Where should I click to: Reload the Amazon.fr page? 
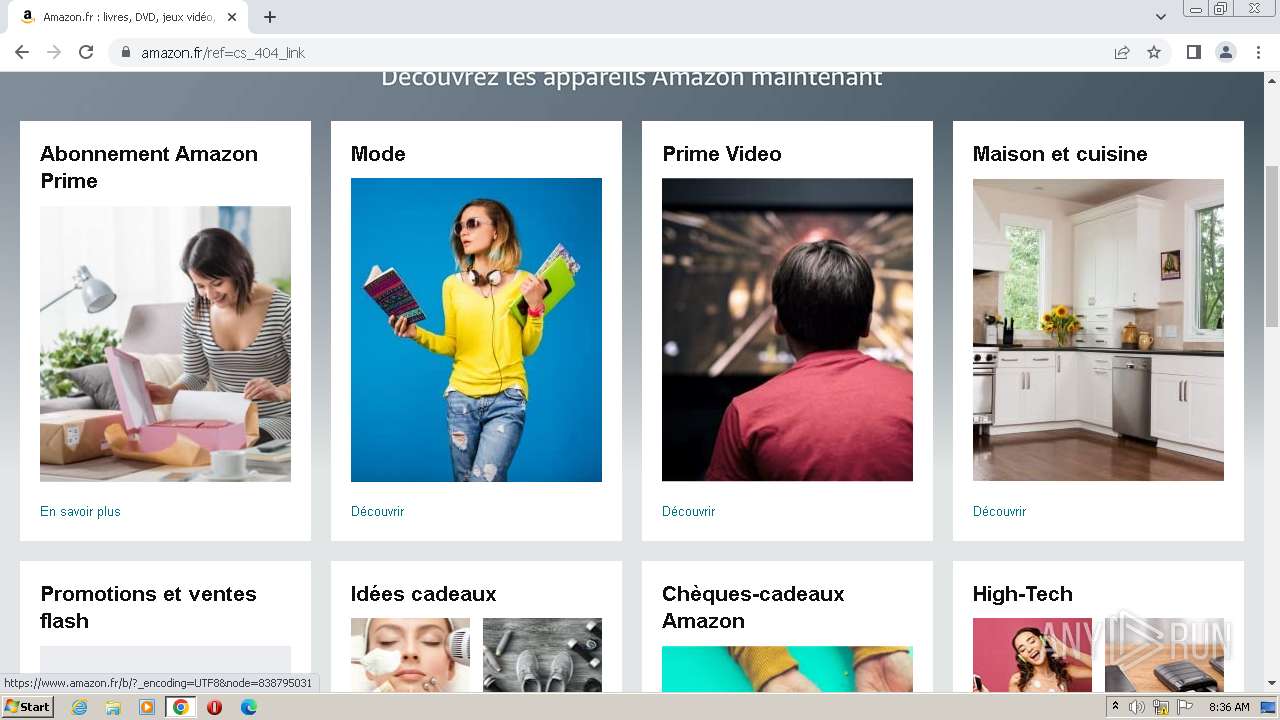tap(86, 52)
